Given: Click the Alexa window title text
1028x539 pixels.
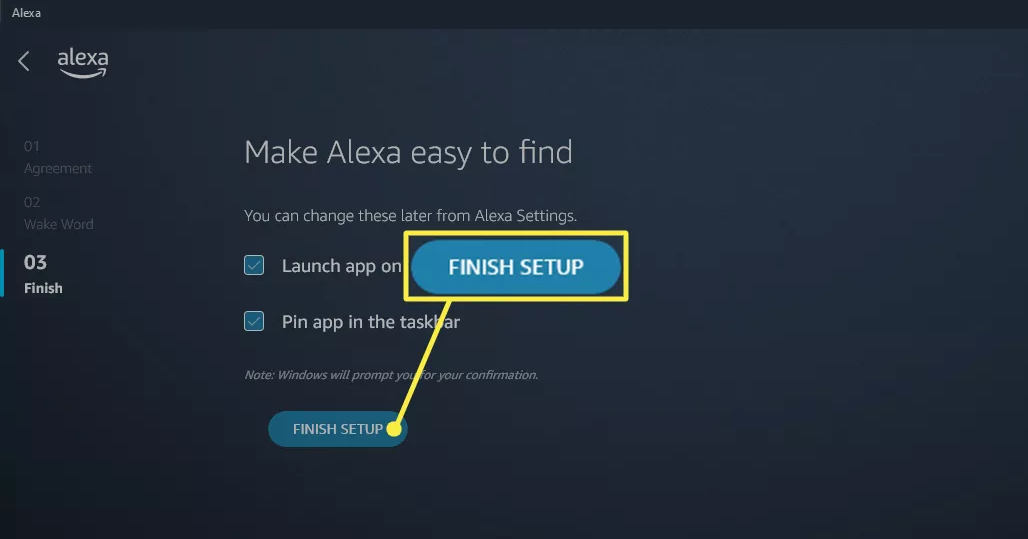Looking at the screenshot, I should 26,12.
